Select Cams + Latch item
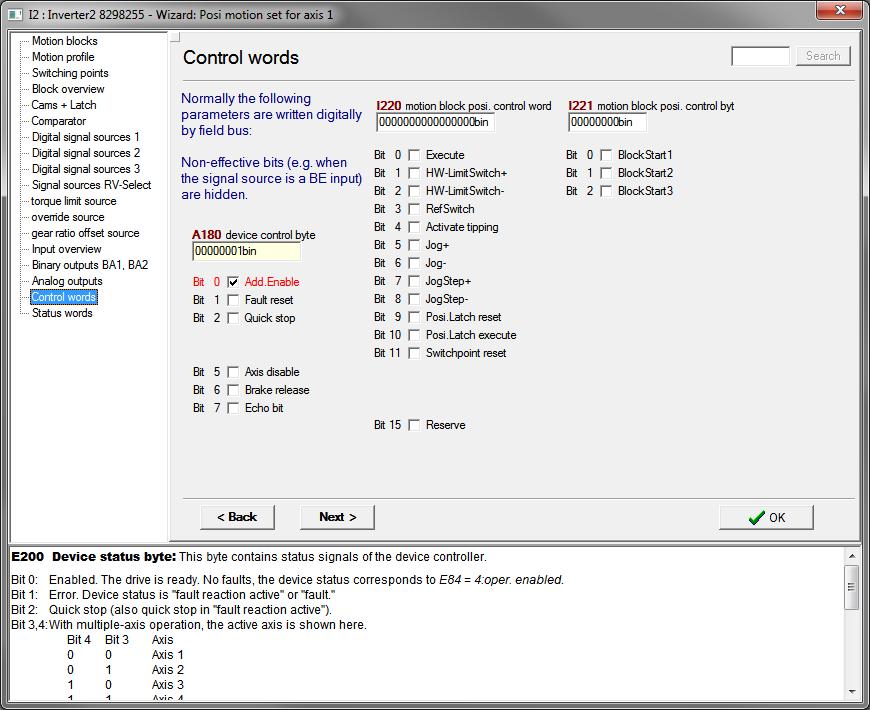This screenshot has height=710, width=870. 63,105
